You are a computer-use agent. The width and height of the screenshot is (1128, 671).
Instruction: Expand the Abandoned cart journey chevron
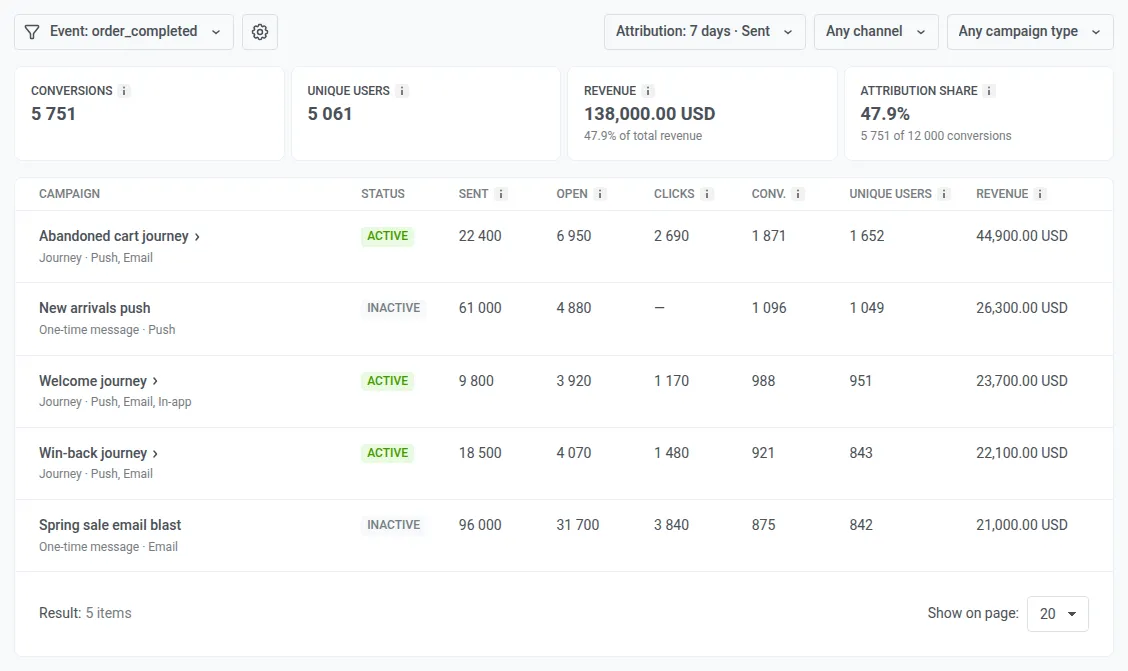click(197, 237)
